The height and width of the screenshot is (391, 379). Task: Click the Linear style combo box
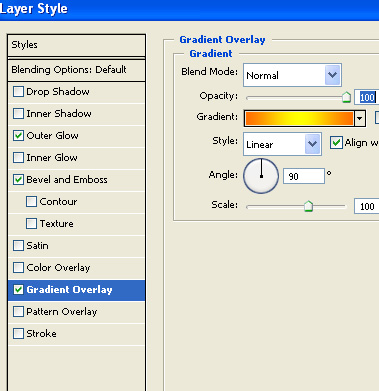coord(282,144)
